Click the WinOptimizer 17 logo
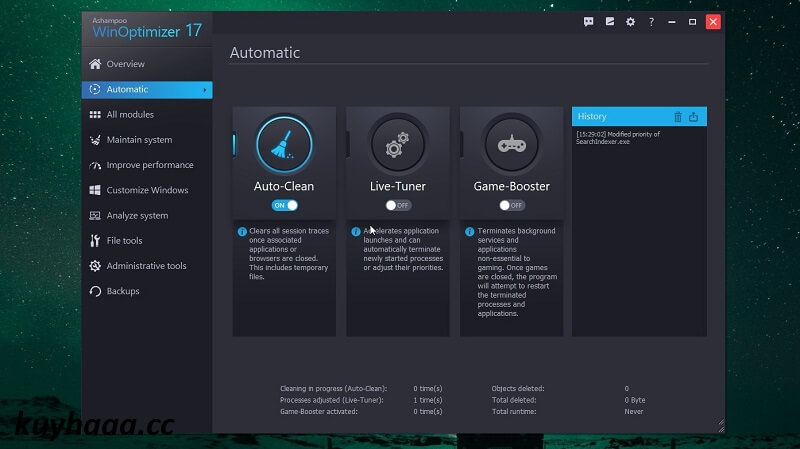Image resolution: width=800 pixels, height=449 pixels. 147,28
